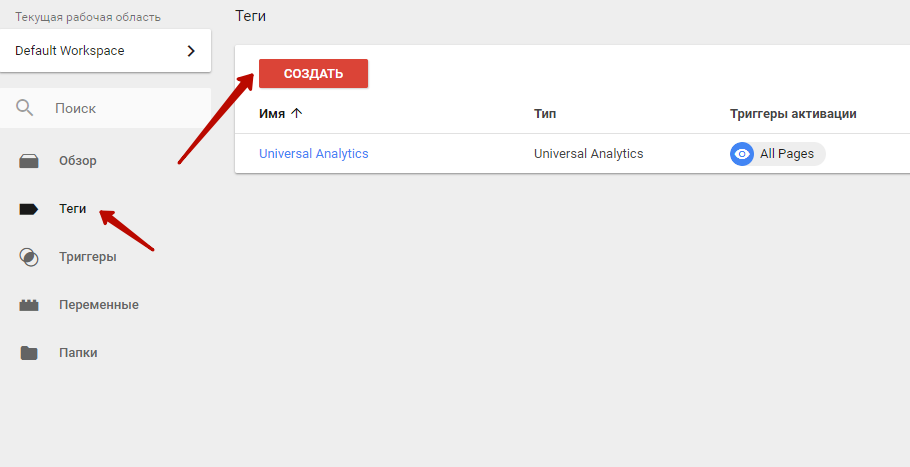Click the Folders (Папки) folder icon

click(x=29, y=353)
